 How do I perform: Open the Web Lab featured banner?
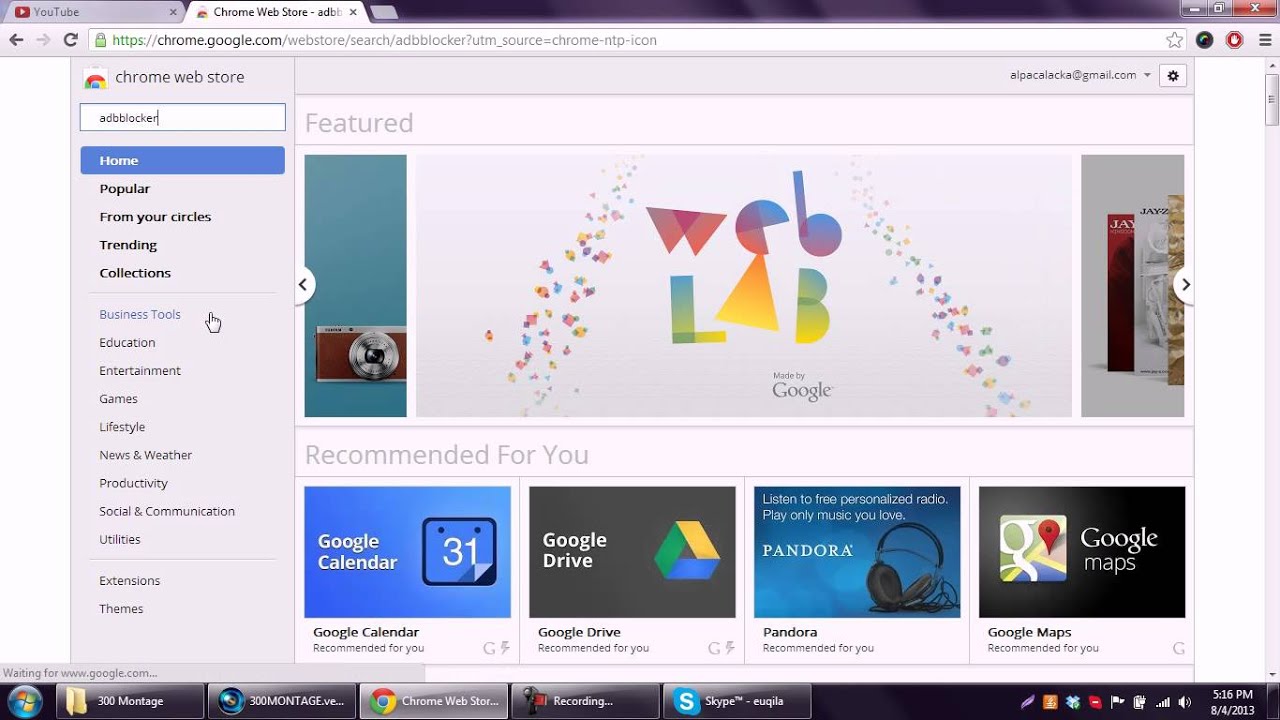(743, 285)
